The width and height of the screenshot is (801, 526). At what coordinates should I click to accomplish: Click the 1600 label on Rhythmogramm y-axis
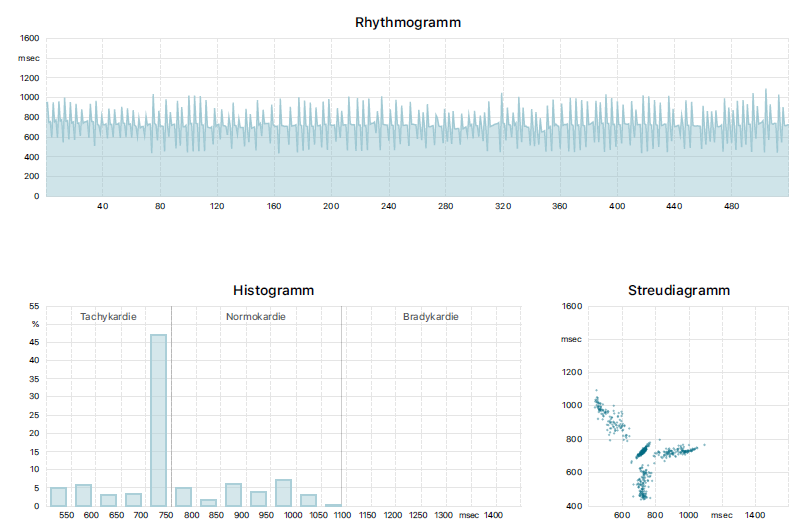[30, 38]
